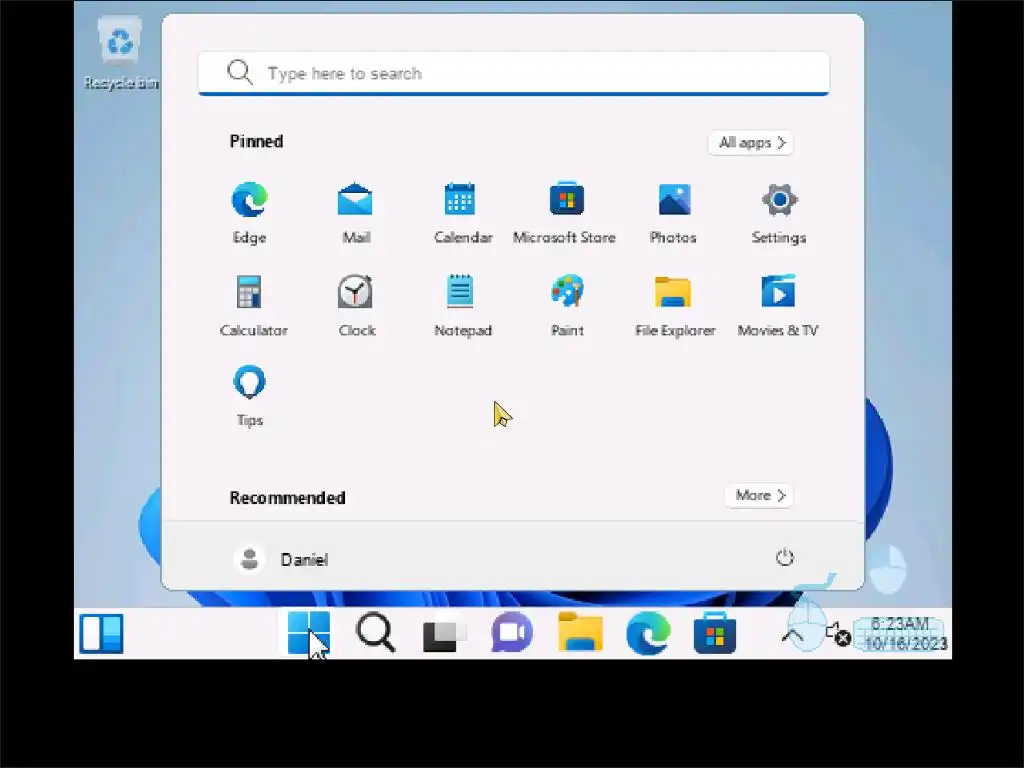Launch Chat from the taskbar
Image resolution: width=1024 pixels, height=768 pixels.
[512, 633]
